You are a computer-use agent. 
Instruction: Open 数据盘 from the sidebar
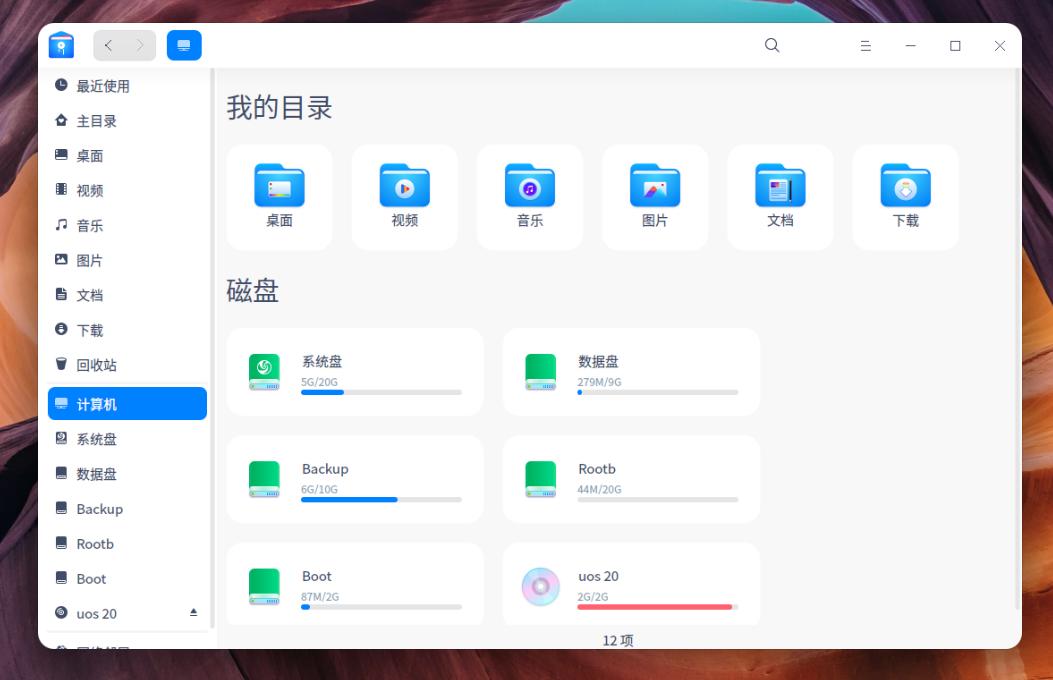point(95,473)
